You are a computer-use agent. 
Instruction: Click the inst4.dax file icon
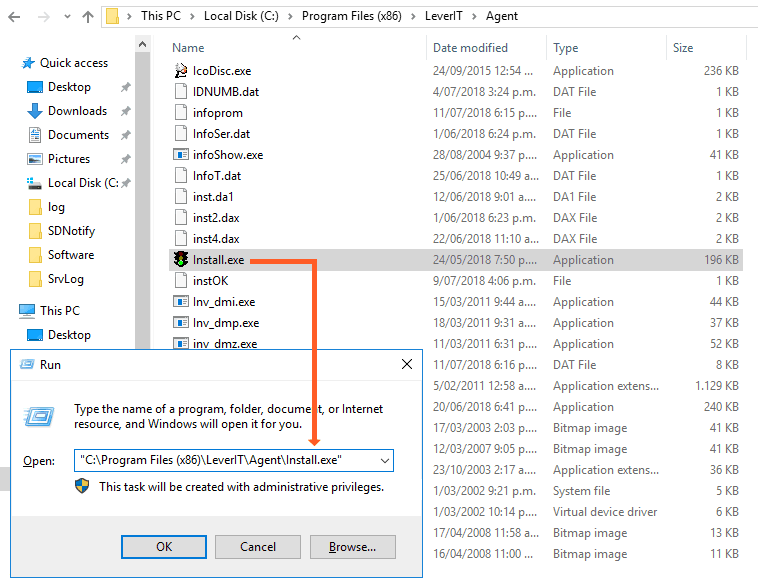(x=181, y=239)
